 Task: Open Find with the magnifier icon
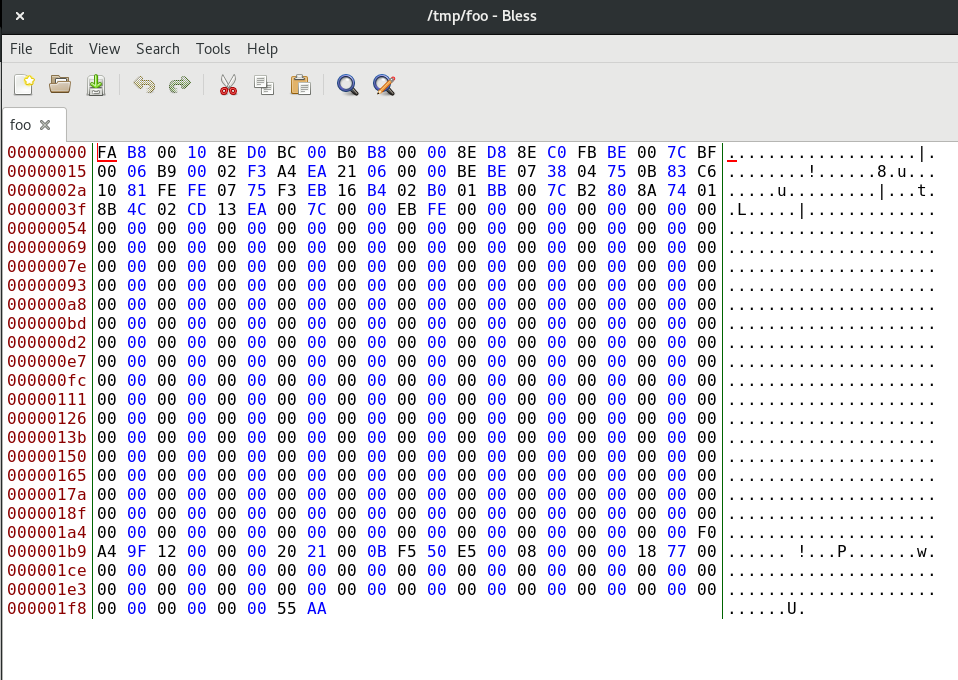click(x=348, y=84)
